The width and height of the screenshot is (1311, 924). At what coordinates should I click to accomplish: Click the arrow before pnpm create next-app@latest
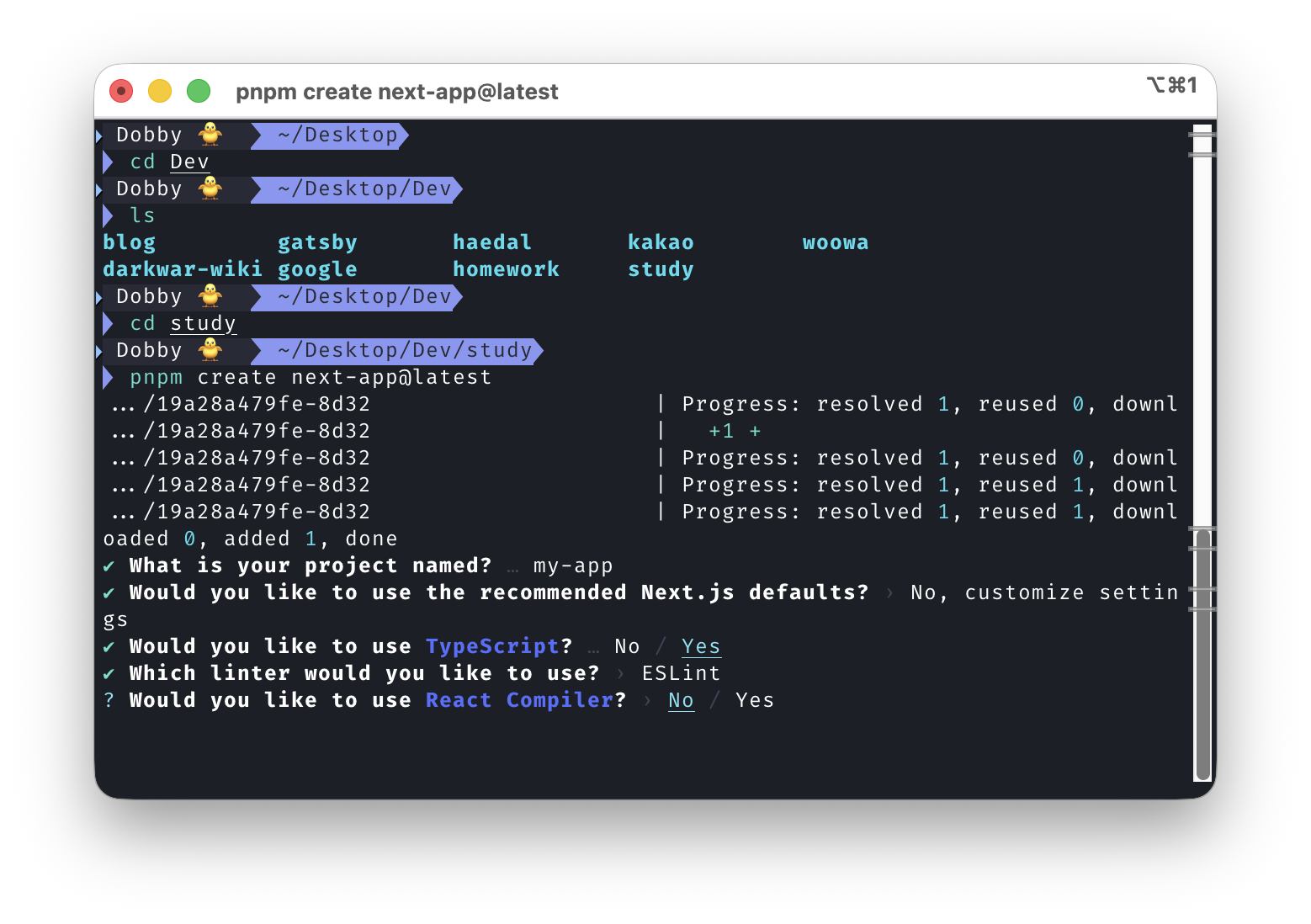[109, 377]
